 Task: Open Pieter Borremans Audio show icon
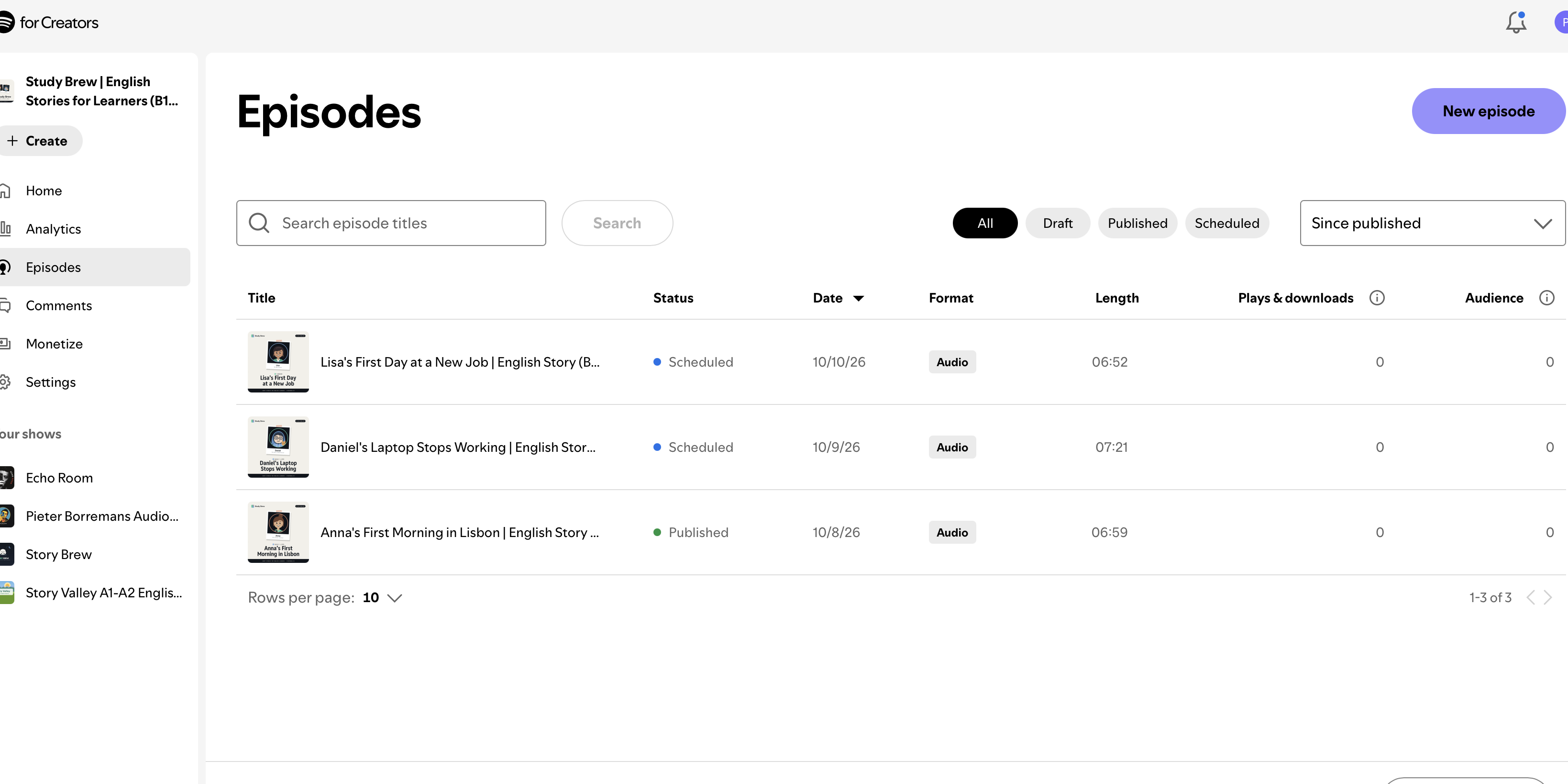[x=7, y=516]
